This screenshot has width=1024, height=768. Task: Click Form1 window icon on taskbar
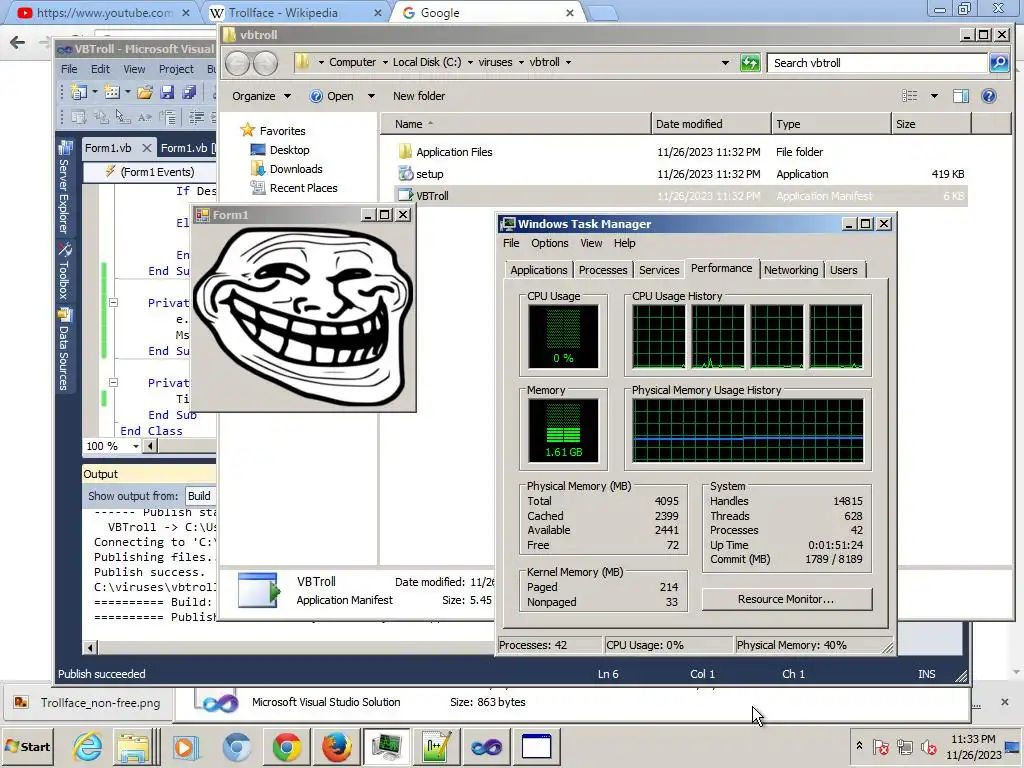pyautogui.click(x=536, y=746)
